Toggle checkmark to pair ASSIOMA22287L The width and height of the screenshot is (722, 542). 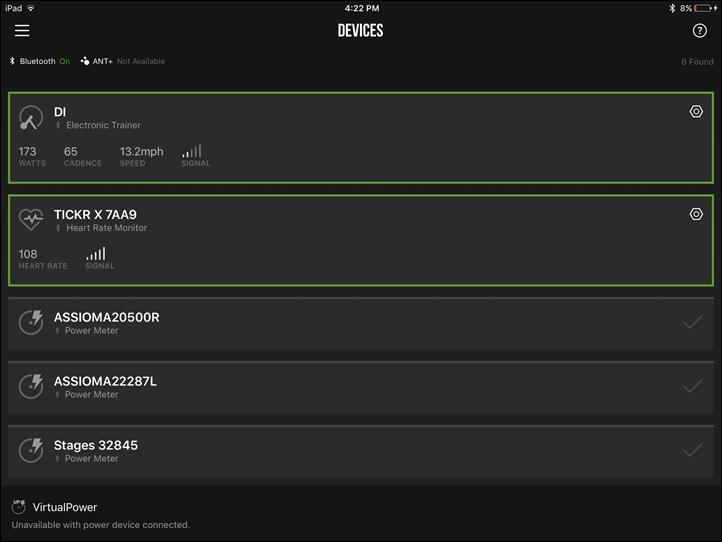[693, 386]
